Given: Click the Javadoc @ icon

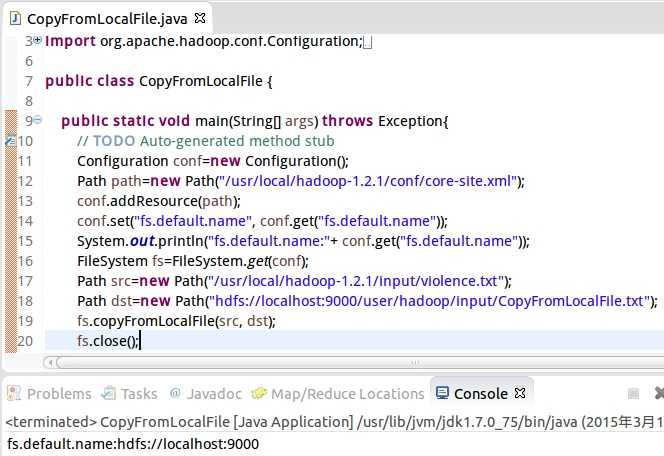Looking at the screenshot, I should [174, 393].
